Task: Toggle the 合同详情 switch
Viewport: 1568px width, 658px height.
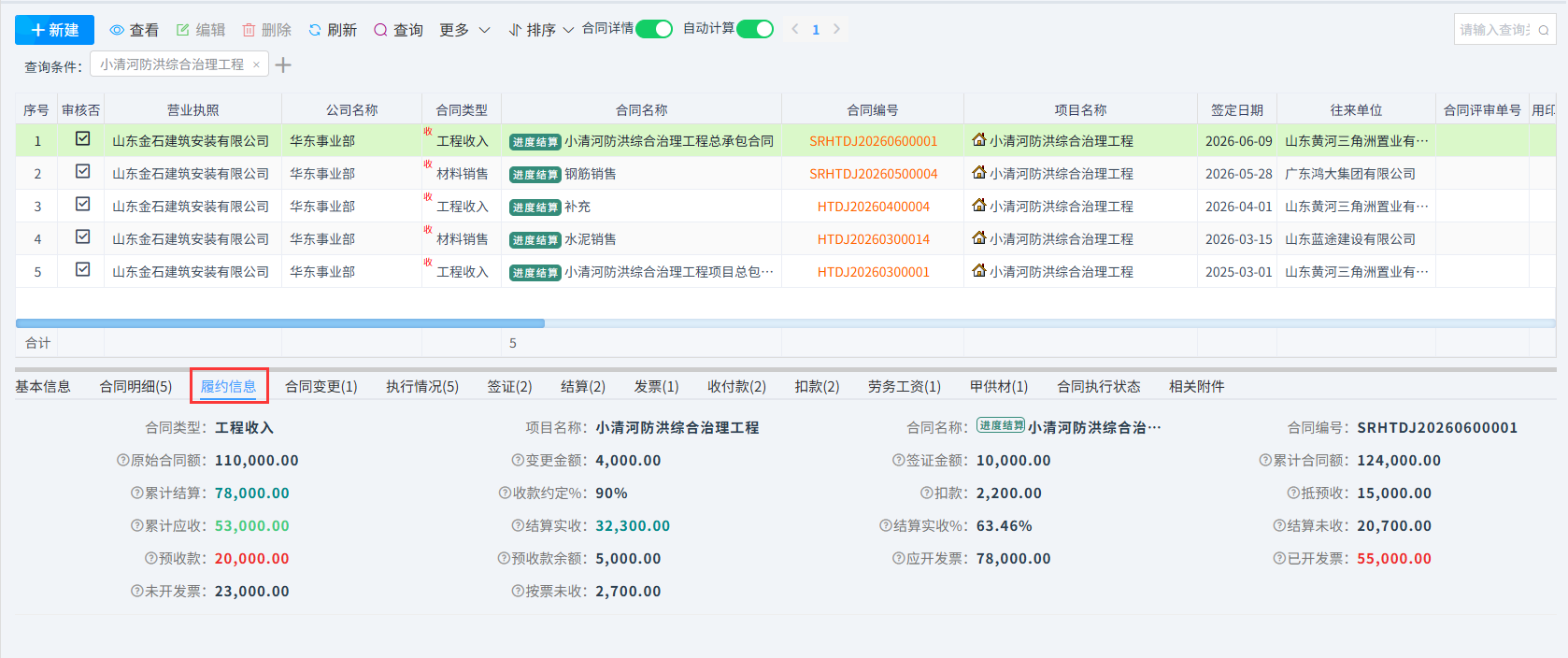Action: (654, 29)
